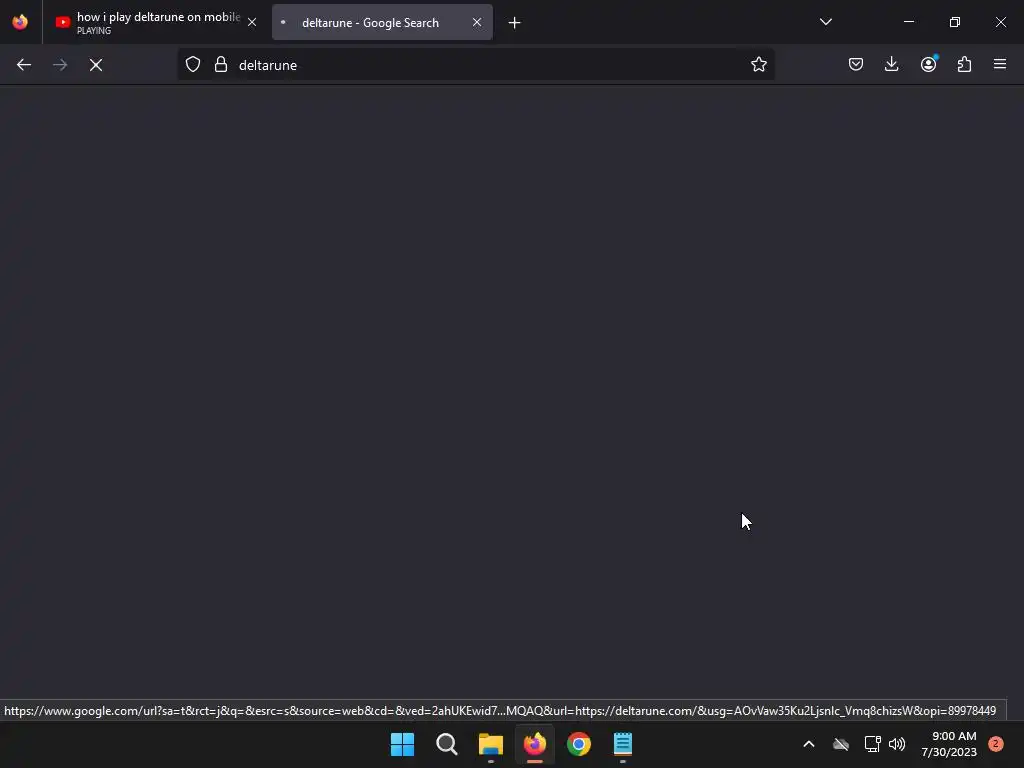Screen dimensions: 1024x768
Task: Close the YouTube tab
Action: point(252,22)
